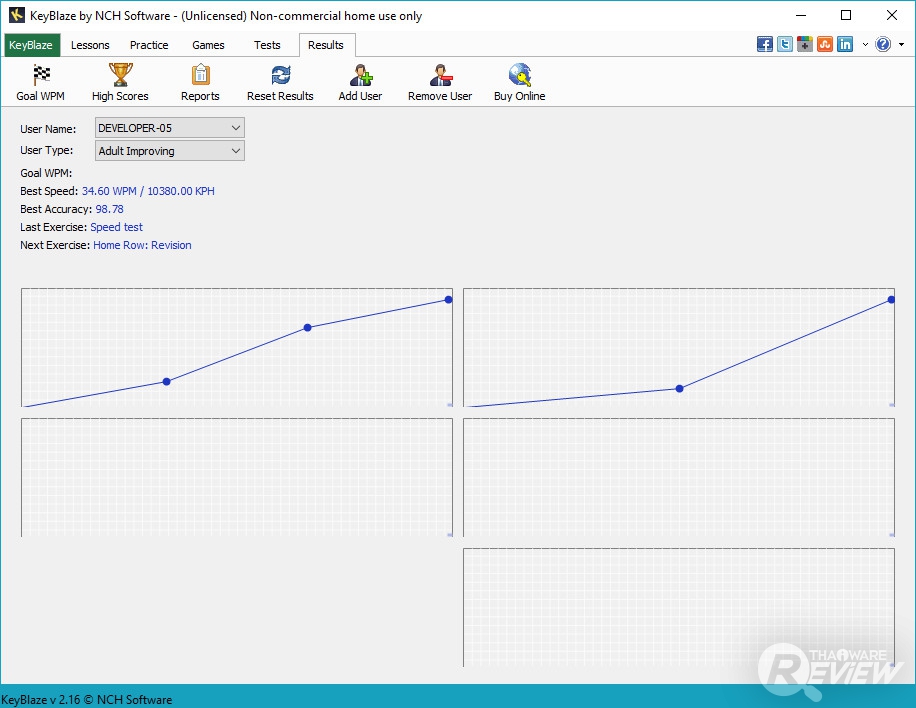Viewport: 916px width, 708px height.
Task: Open the Goal WPM checkered flag tool
Action: (40, 82)
